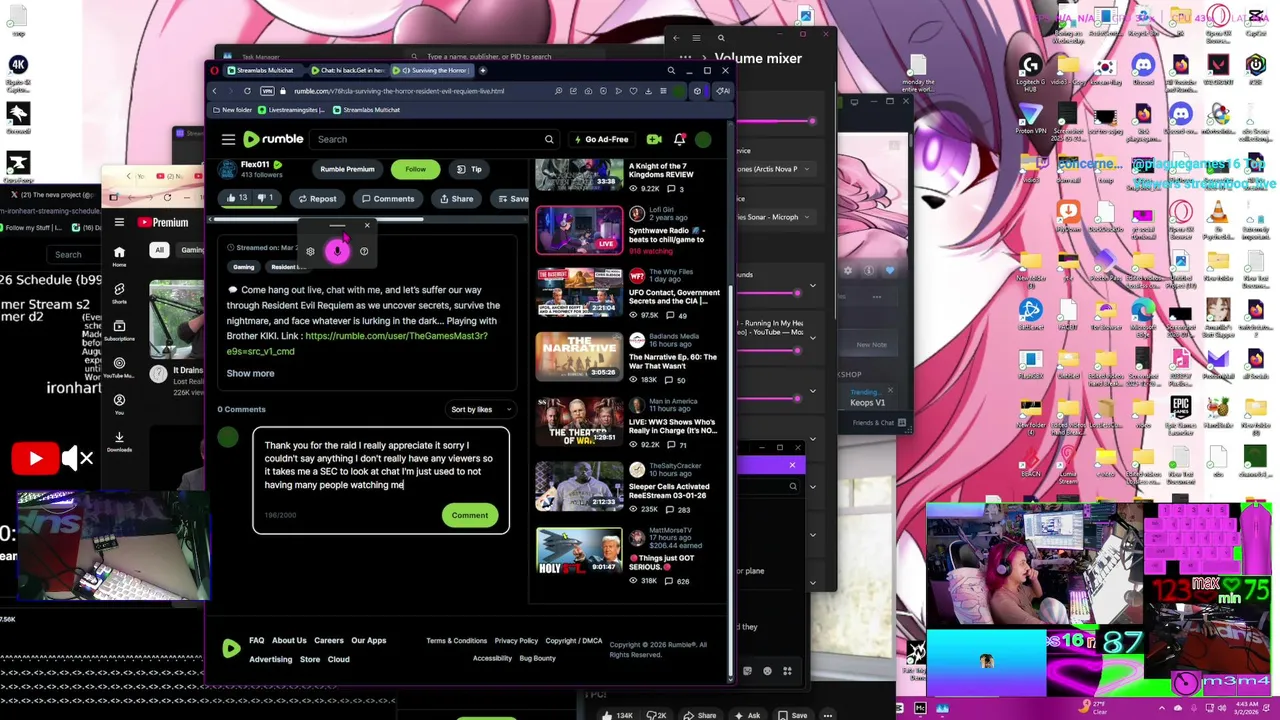Click Opera's downloads arrow icon
This screenshot has height=720, width=1280.
(648, 91)
